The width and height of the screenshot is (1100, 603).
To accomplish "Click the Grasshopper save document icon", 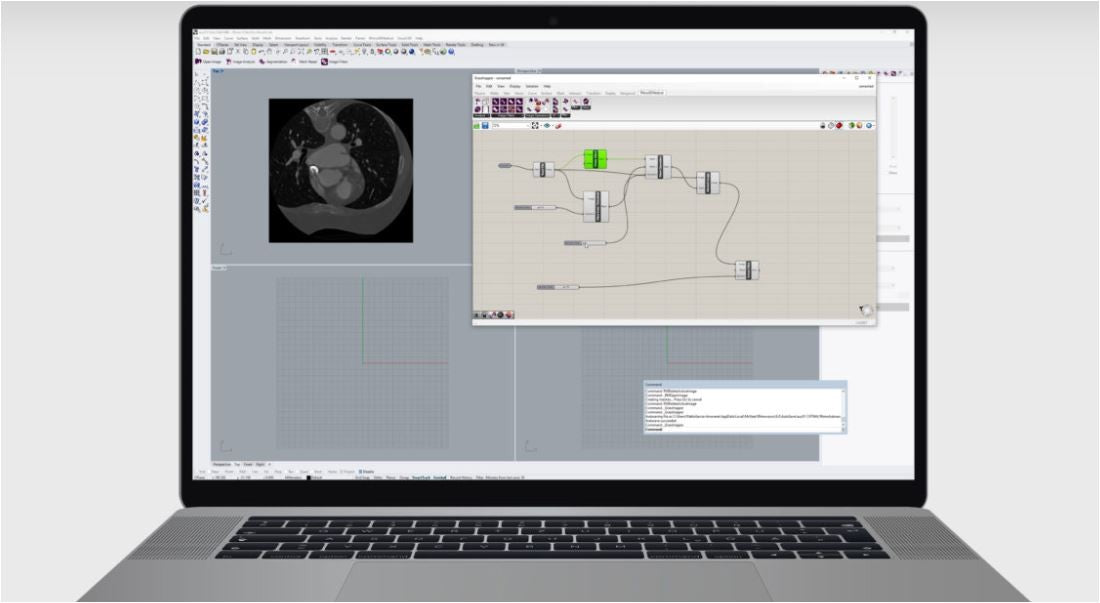I will [x=485, y=125].
